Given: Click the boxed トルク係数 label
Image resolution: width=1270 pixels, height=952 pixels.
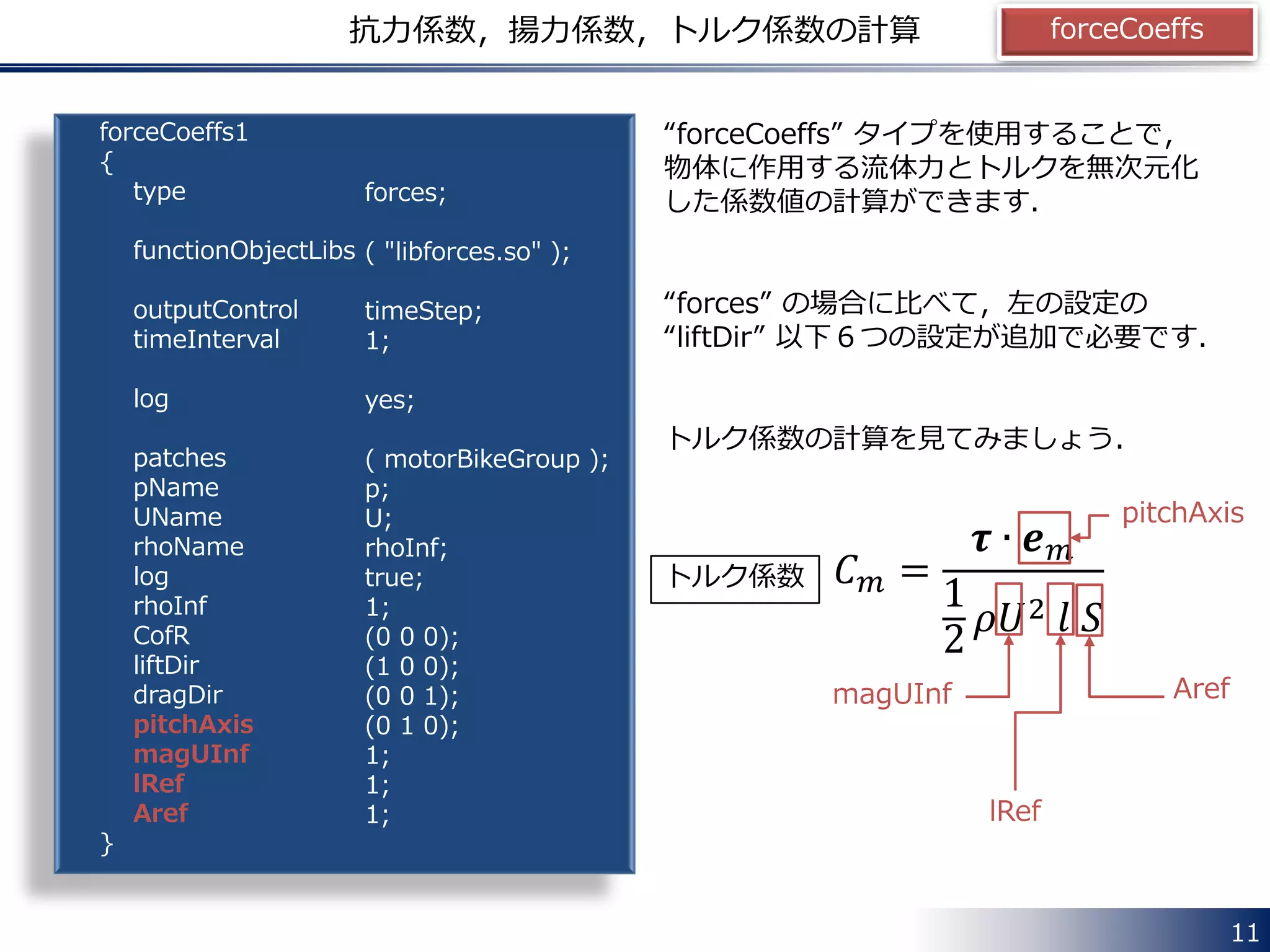Looking at the screenshot, I should (735, 578).
